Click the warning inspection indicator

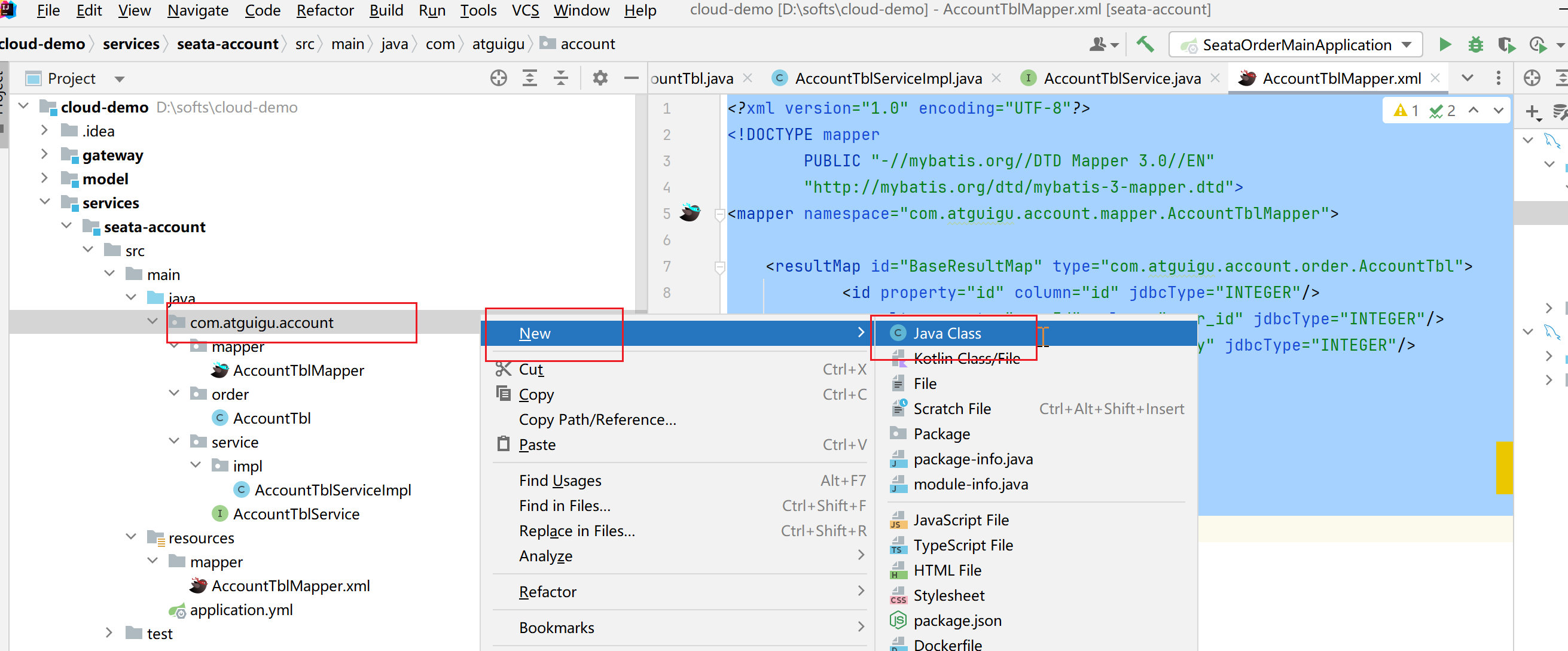1405,110
